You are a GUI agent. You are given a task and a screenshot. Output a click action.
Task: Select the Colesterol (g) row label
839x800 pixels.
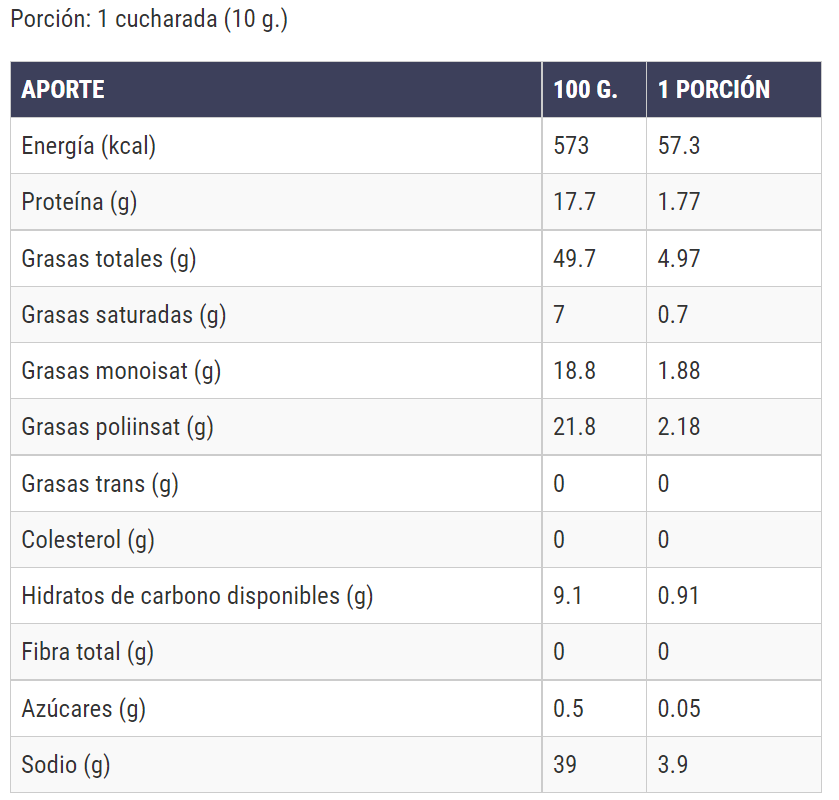88,540
